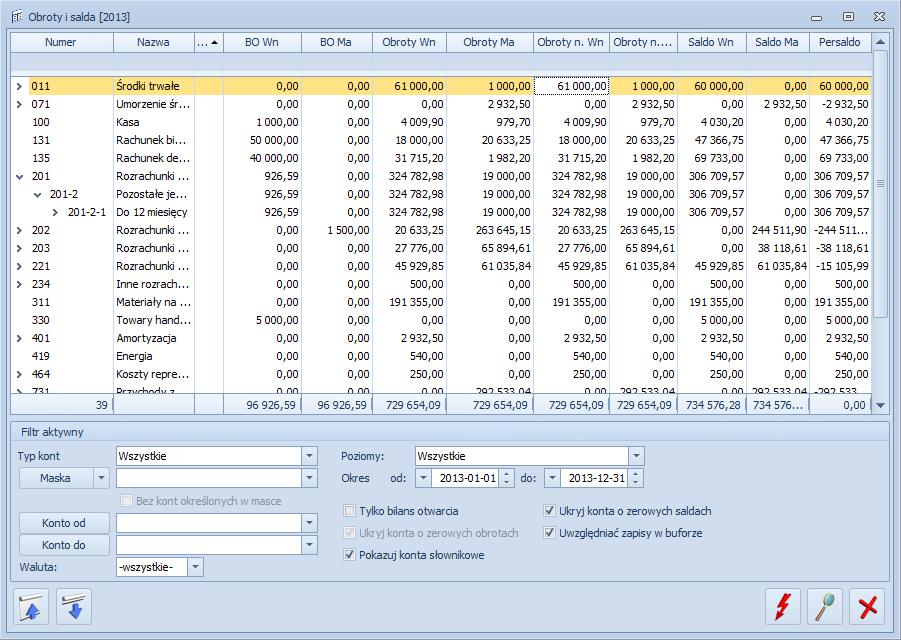Open the Okres od date type dropdown

click(x=423, y=478)
